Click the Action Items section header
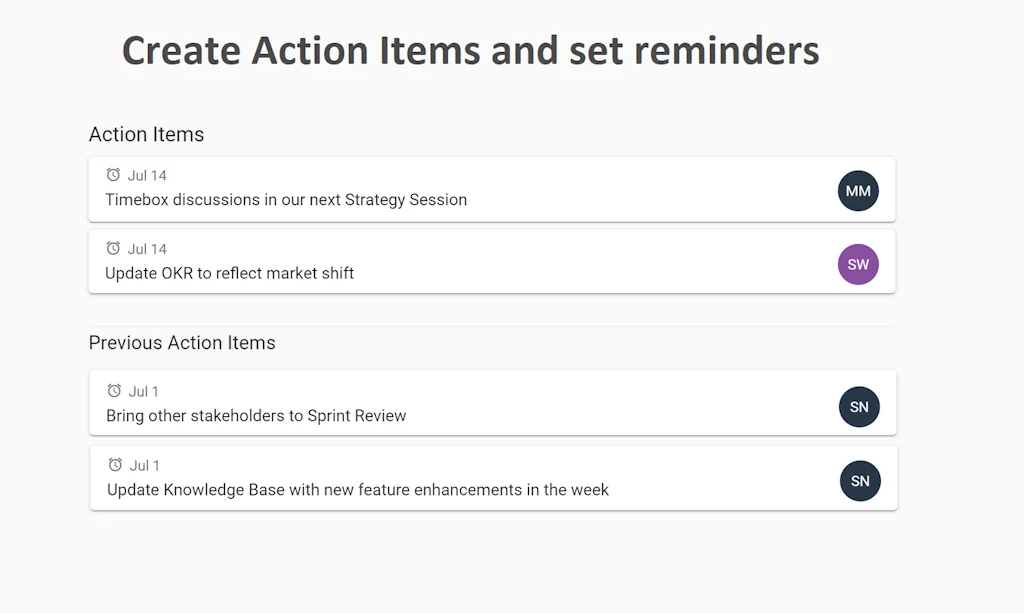Screen dimensions: 1024x613 click(x=146, y=134)
